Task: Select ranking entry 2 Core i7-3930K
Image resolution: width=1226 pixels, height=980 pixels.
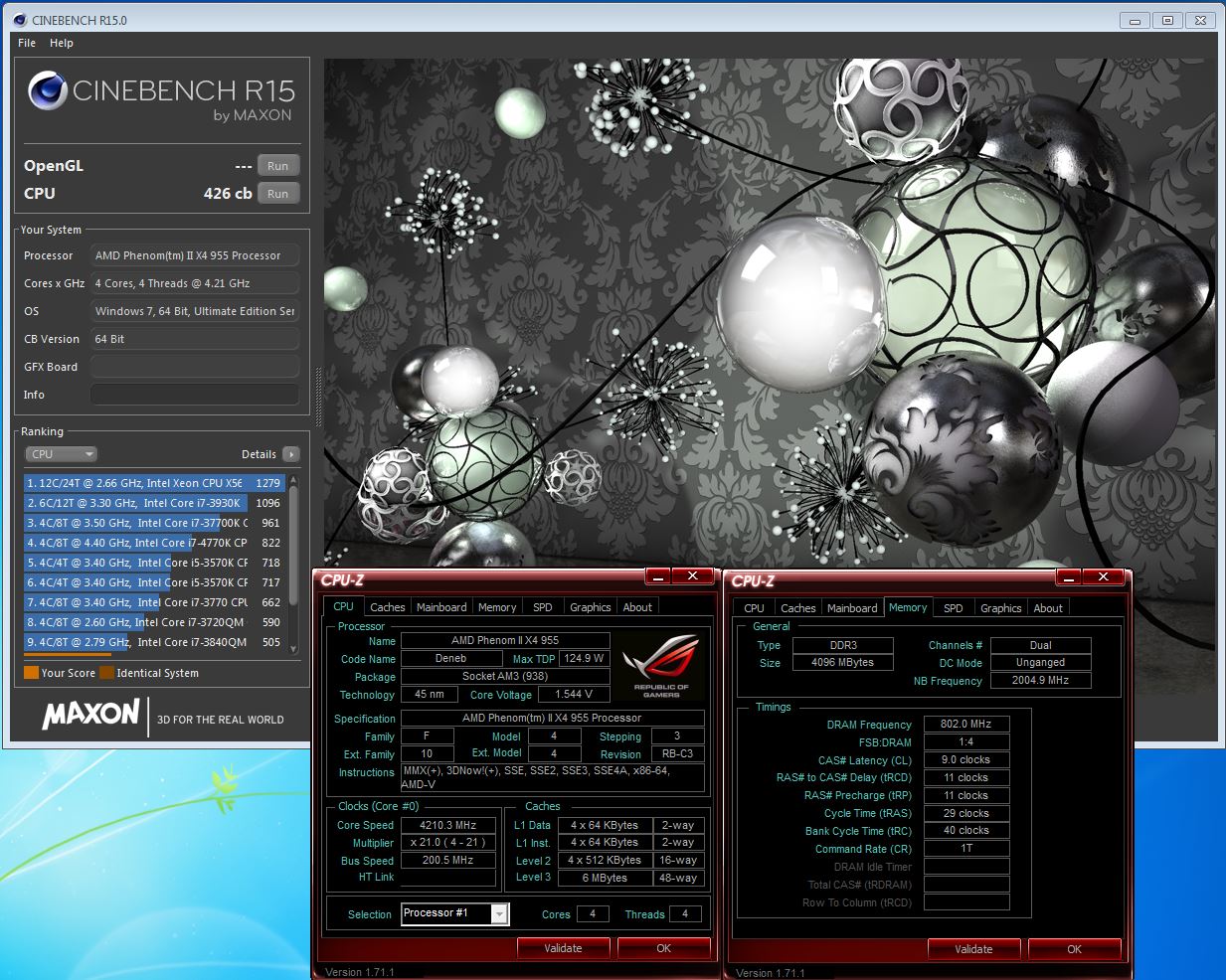Action: tap(154, 503)
